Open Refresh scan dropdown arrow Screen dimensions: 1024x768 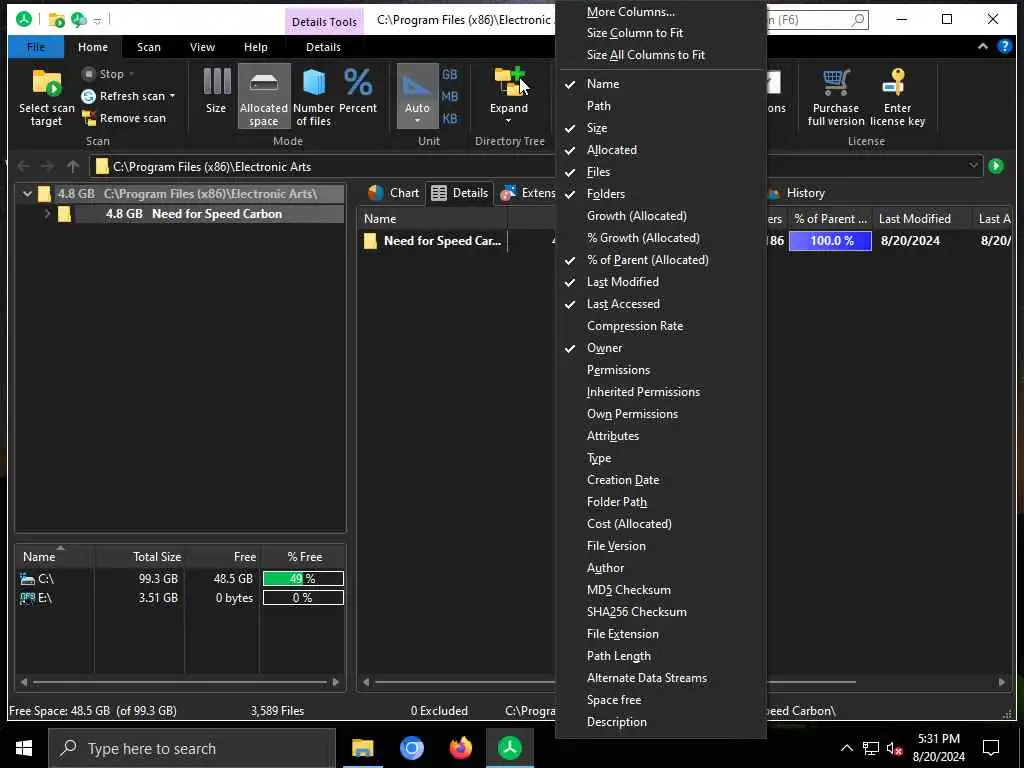tap(172, 96)
